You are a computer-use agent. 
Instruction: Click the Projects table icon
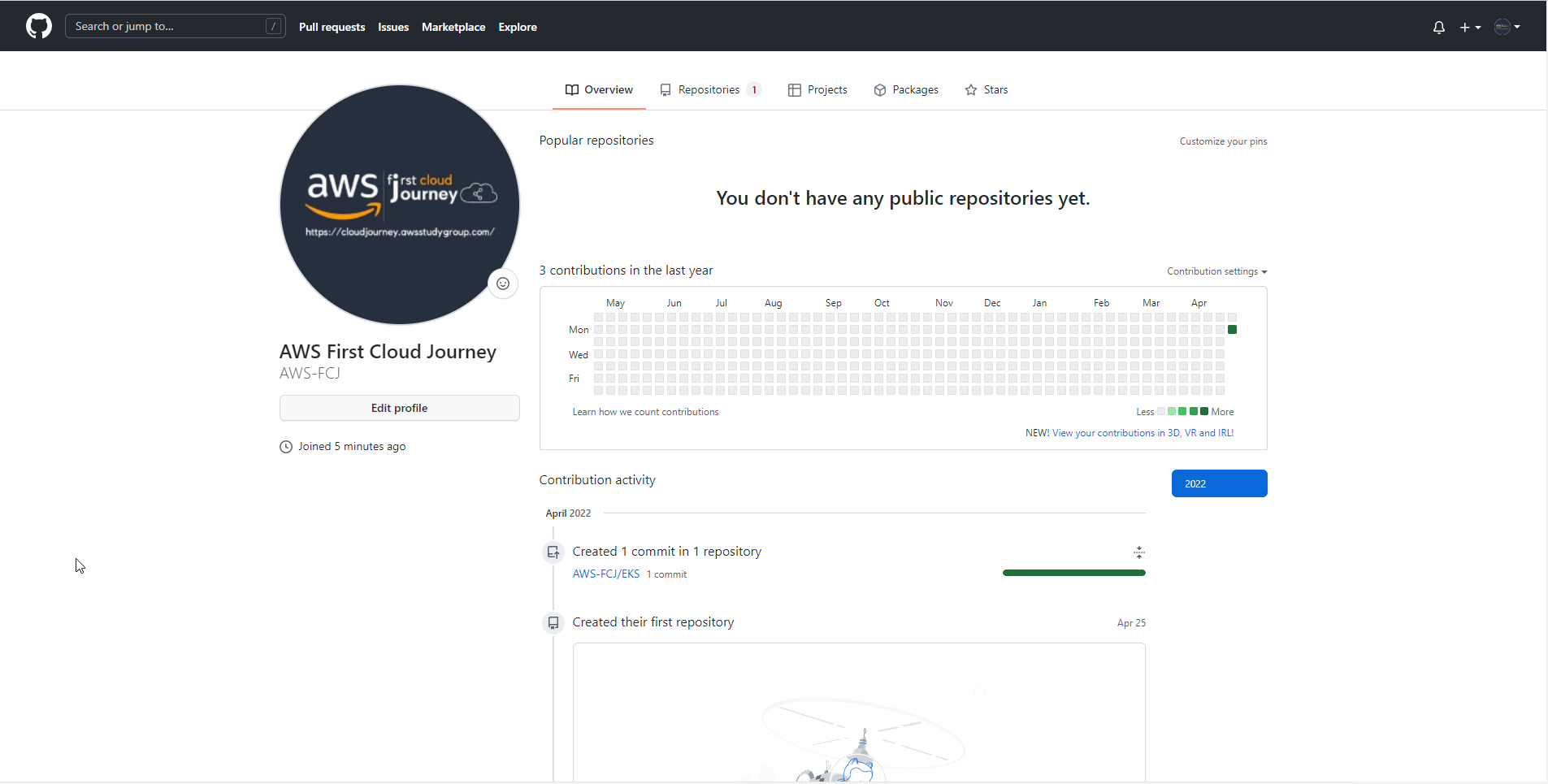point(795,90)
